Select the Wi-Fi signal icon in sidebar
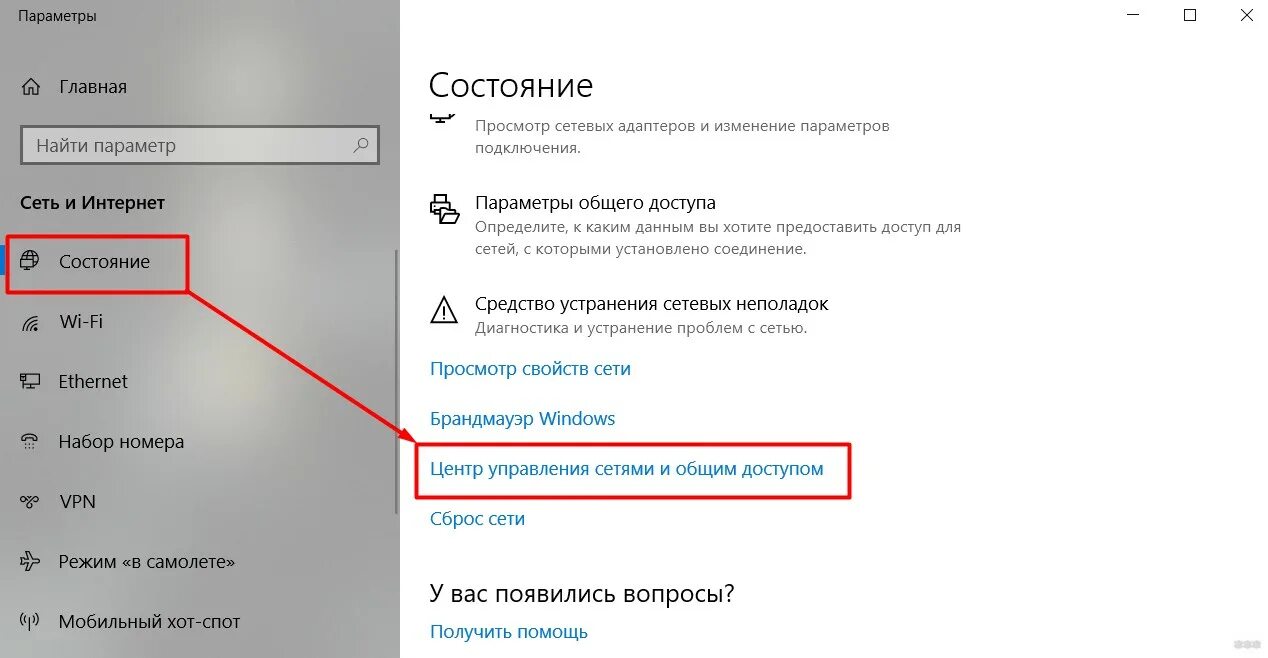Screen dimensions: 1268x658 30,322
